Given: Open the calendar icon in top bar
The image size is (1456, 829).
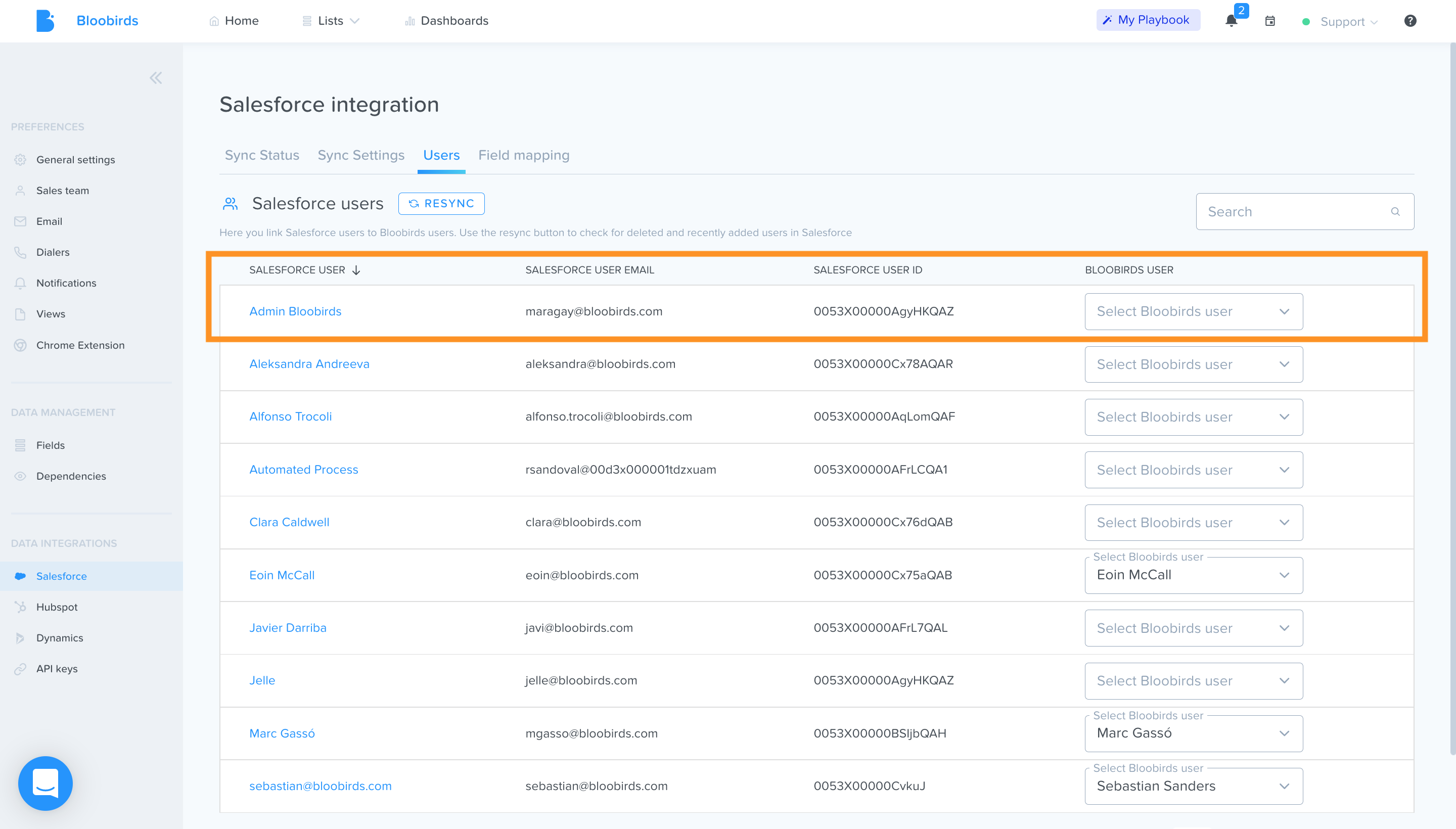Looking at the screenshot, I should pyautogui.click(x=1270, y=21).
